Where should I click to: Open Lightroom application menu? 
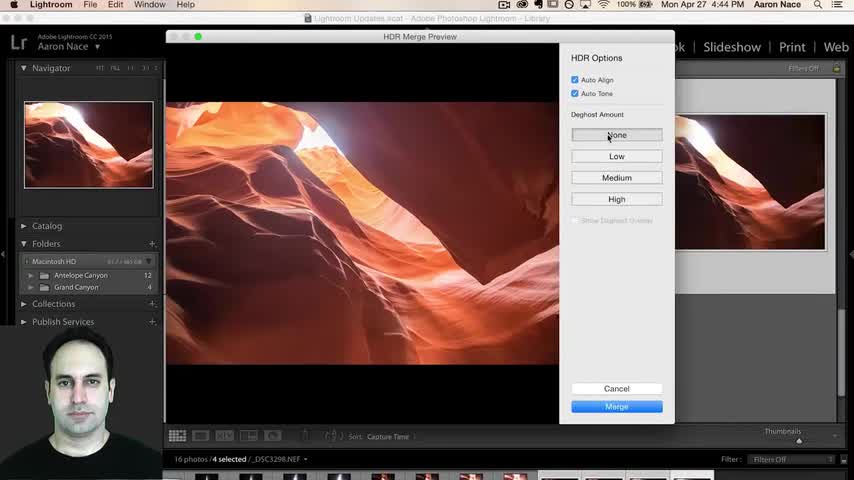[51, 5]
